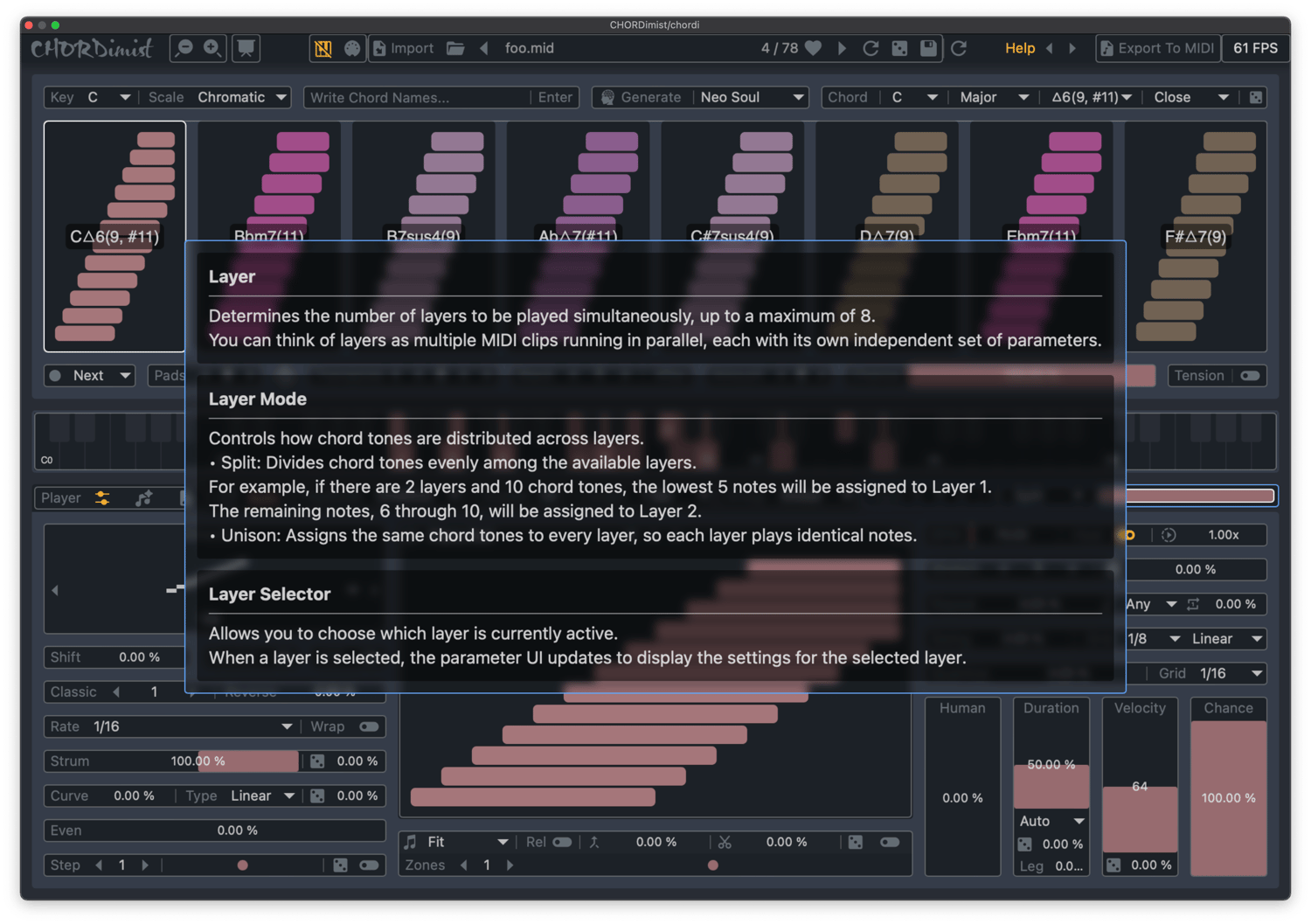This screenshot has height=924, width=1311.
Task: Toggle the Rel switch
Action: (563, 842)
